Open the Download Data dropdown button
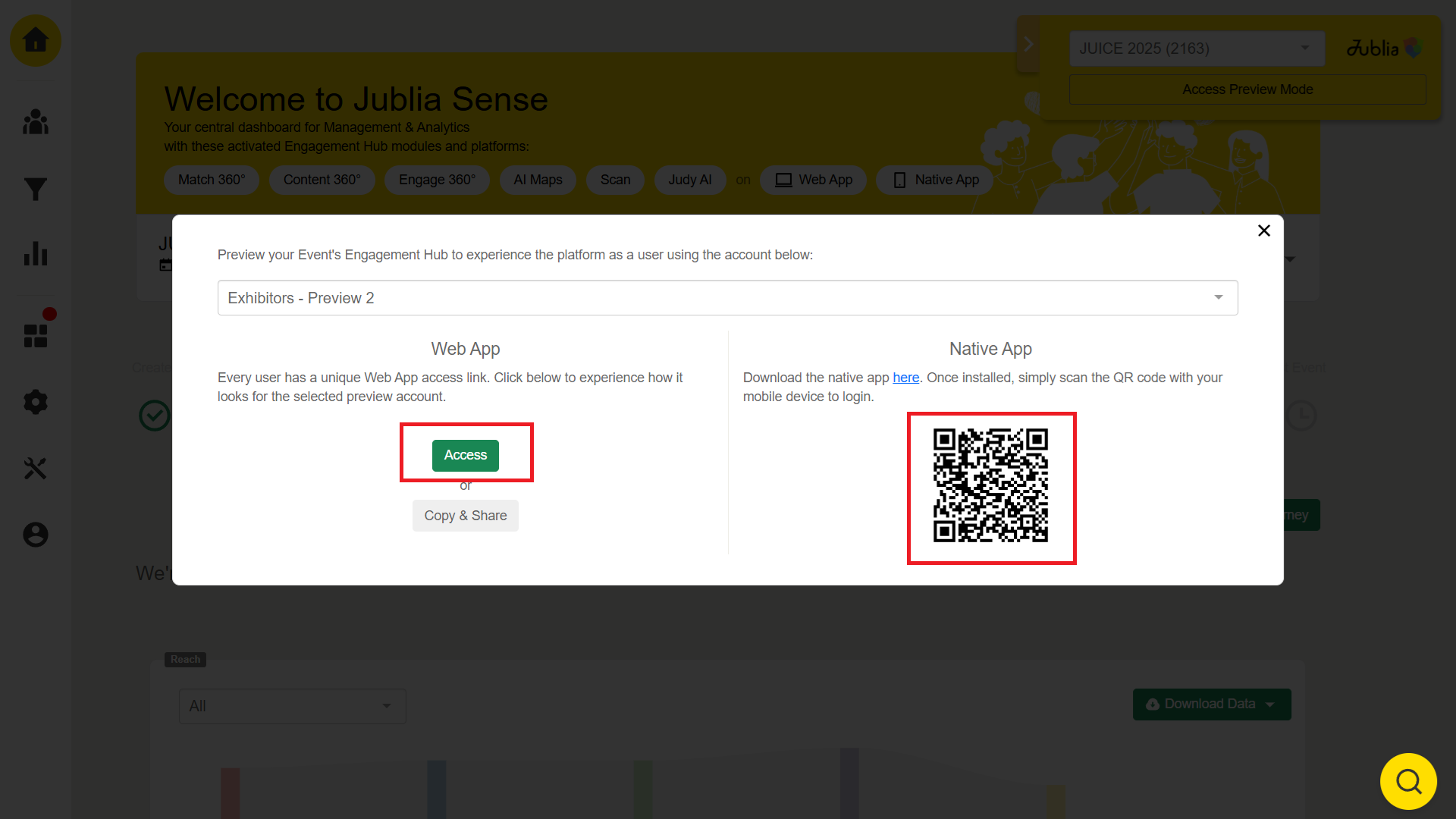 (x=1211, y=704)
